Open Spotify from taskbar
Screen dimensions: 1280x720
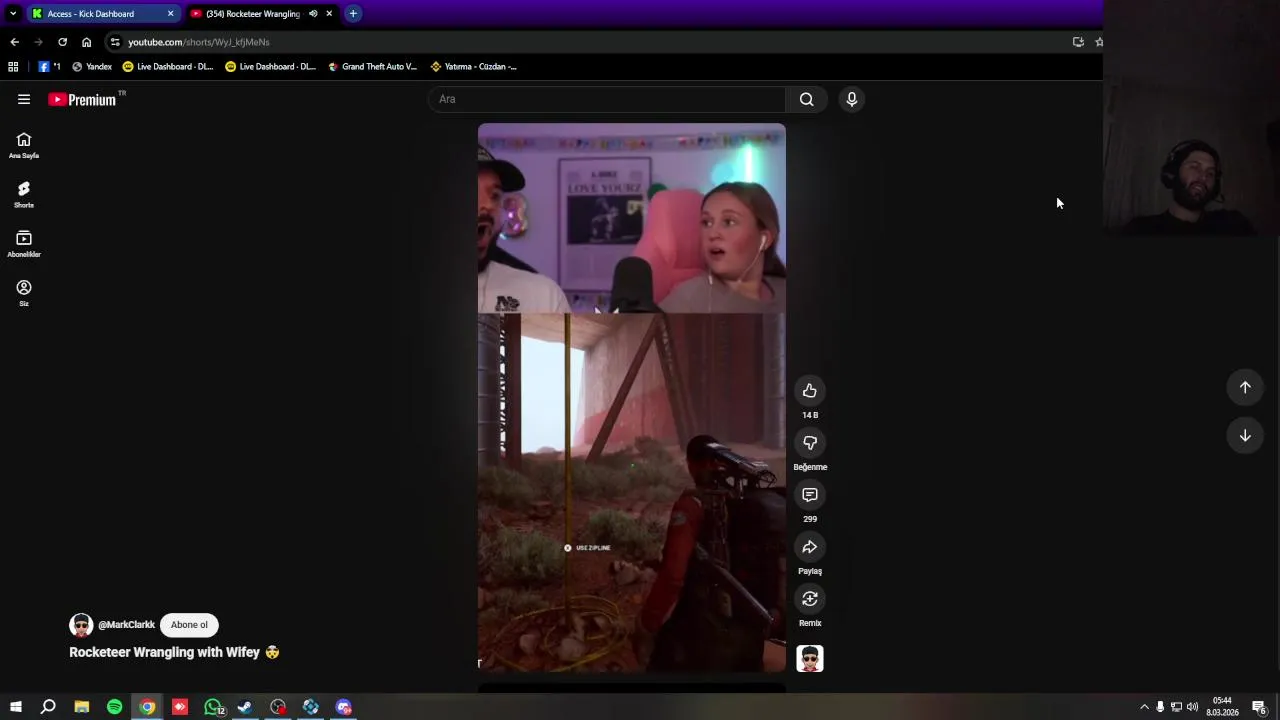coord(114,707)
